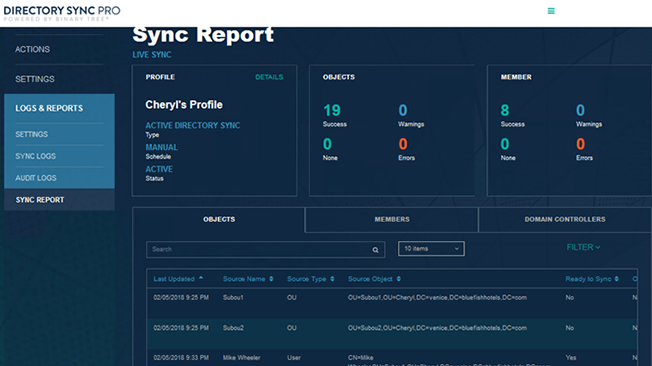Click Subou1 row's No ready-to-sync value
The image size is (652, 366).
(570, 298)
